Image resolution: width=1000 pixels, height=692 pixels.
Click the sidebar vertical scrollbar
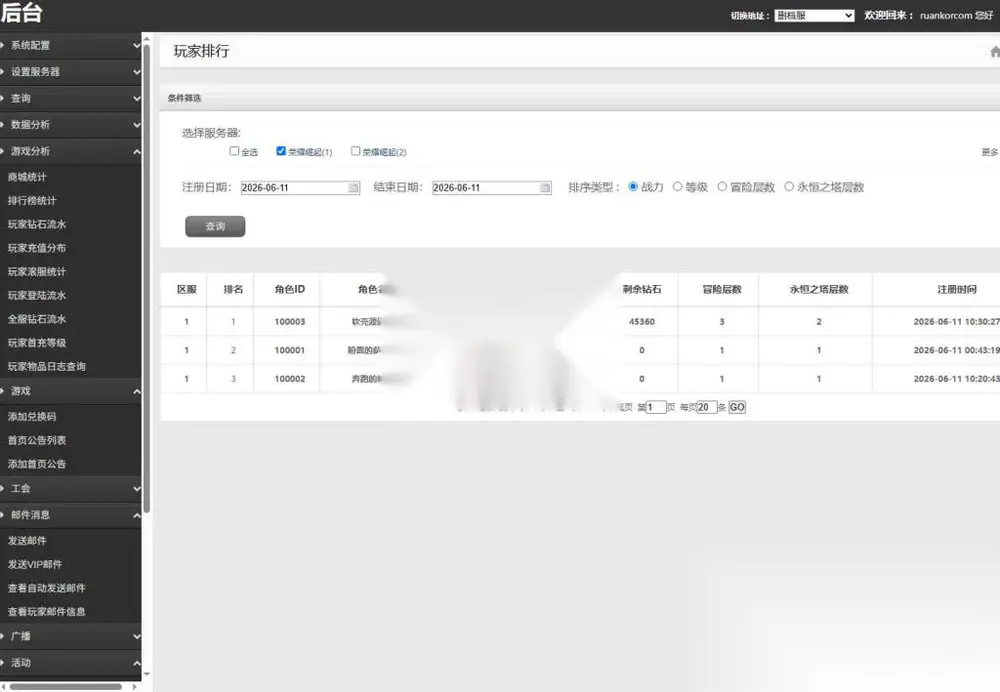pos(147,277)
